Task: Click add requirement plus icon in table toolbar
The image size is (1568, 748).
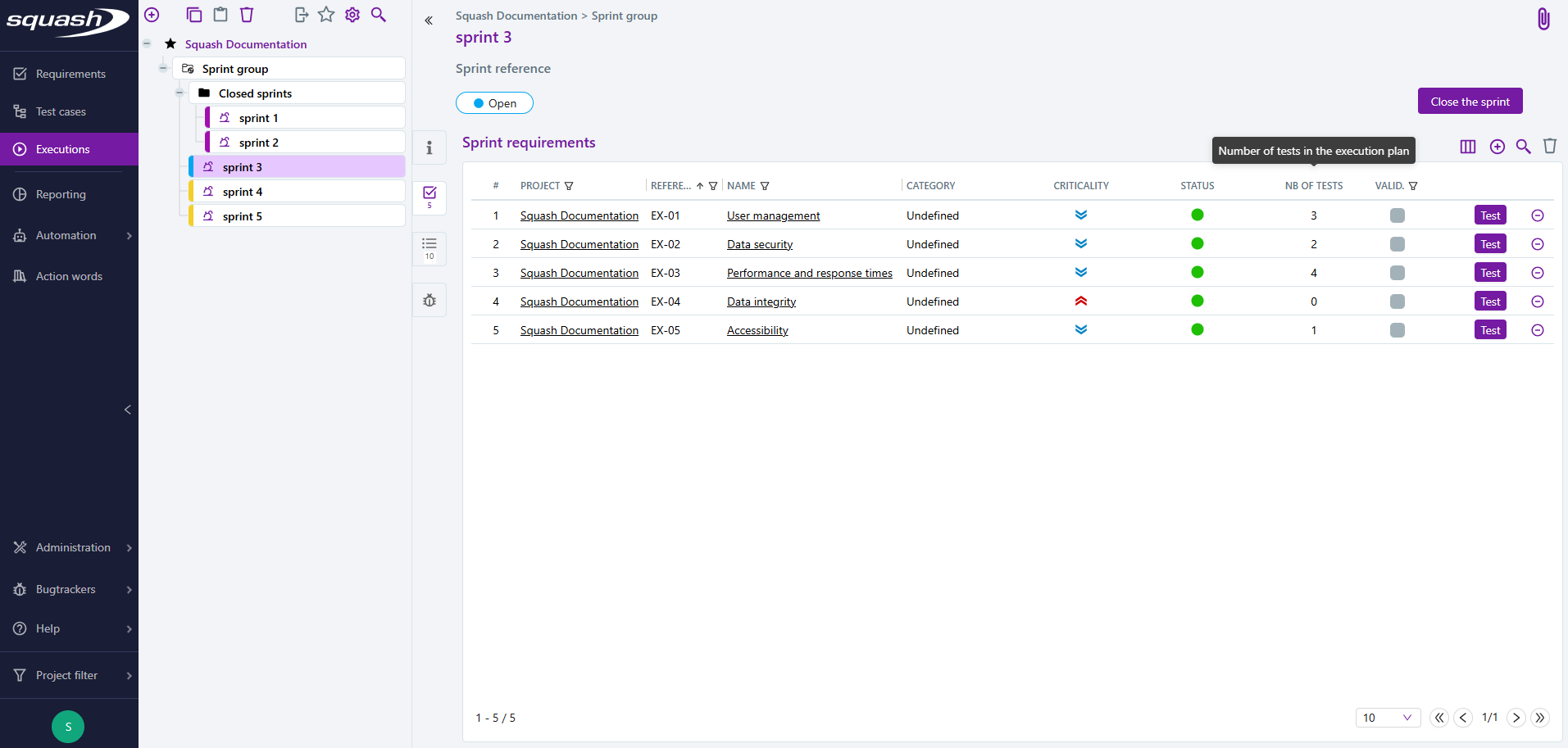Action: 1497,147
